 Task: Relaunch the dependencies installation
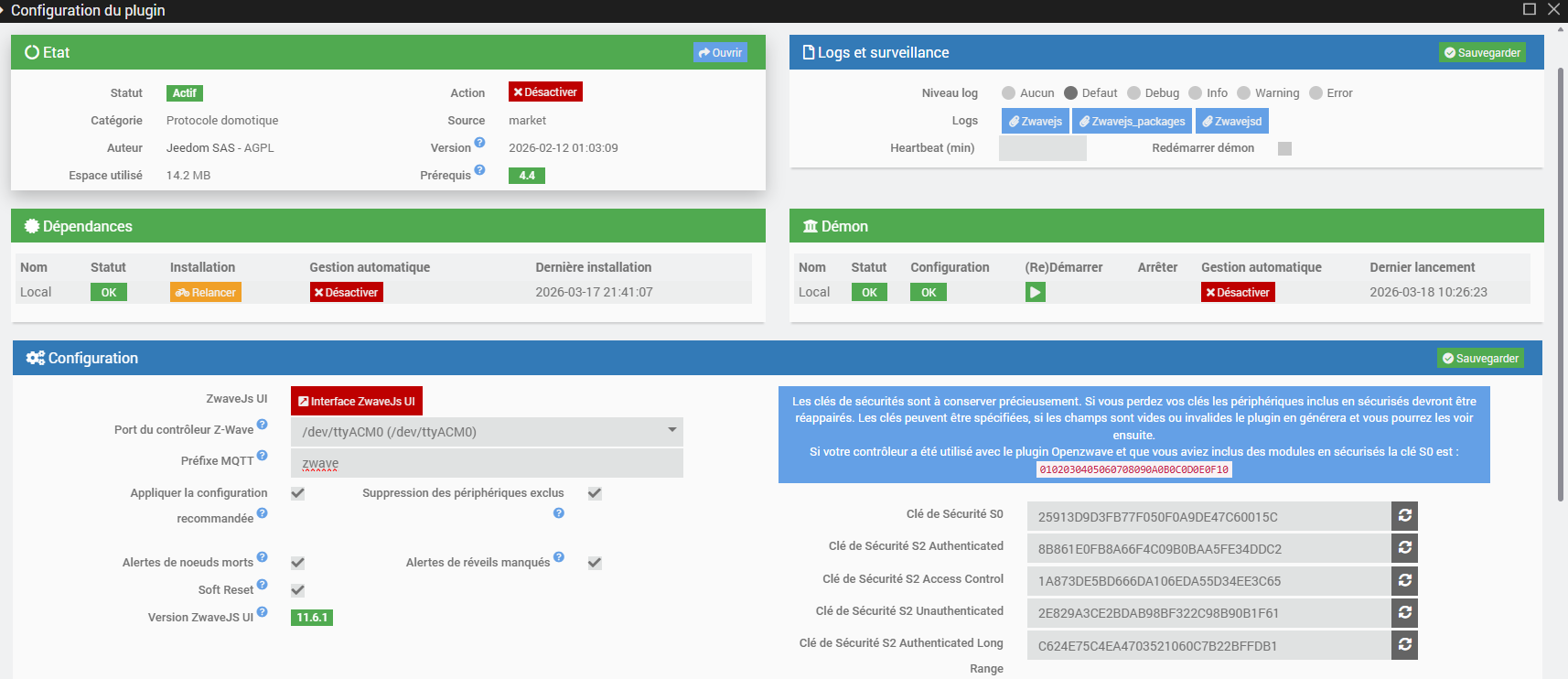click(206, 292)
